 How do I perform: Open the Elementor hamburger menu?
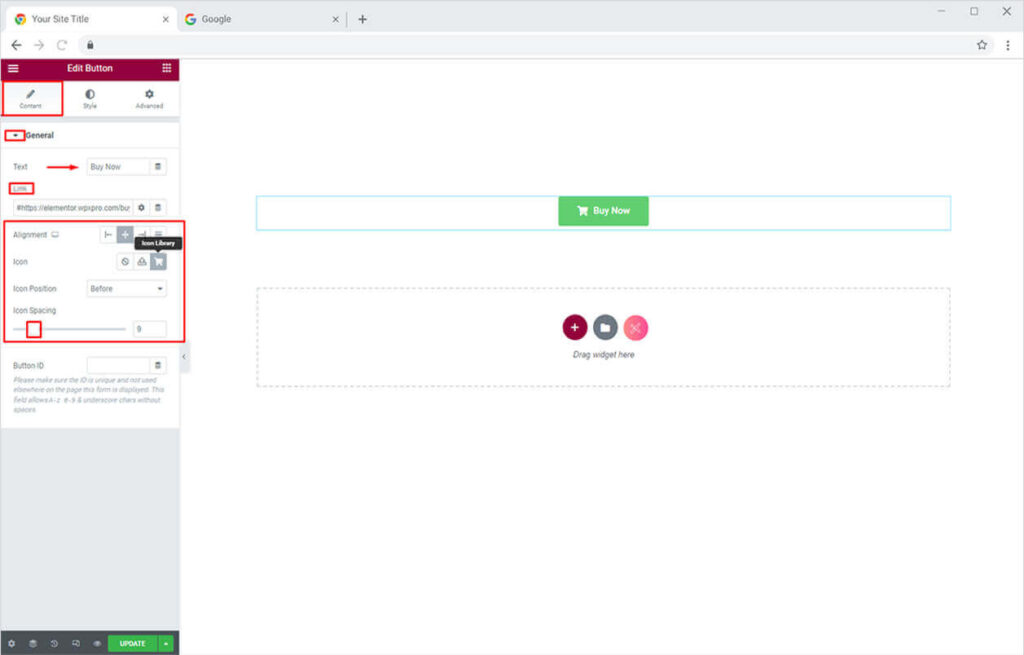pos(13,68)
